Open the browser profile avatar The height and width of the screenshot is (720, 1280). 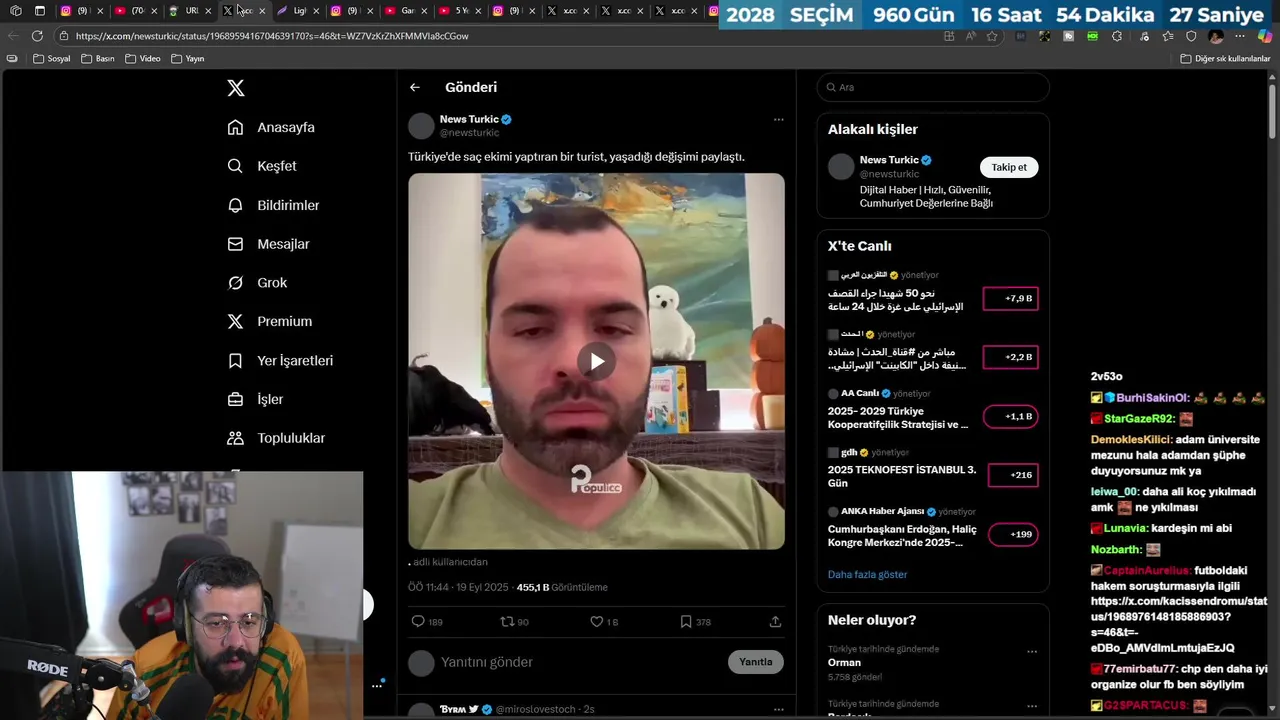point(1216,36)
